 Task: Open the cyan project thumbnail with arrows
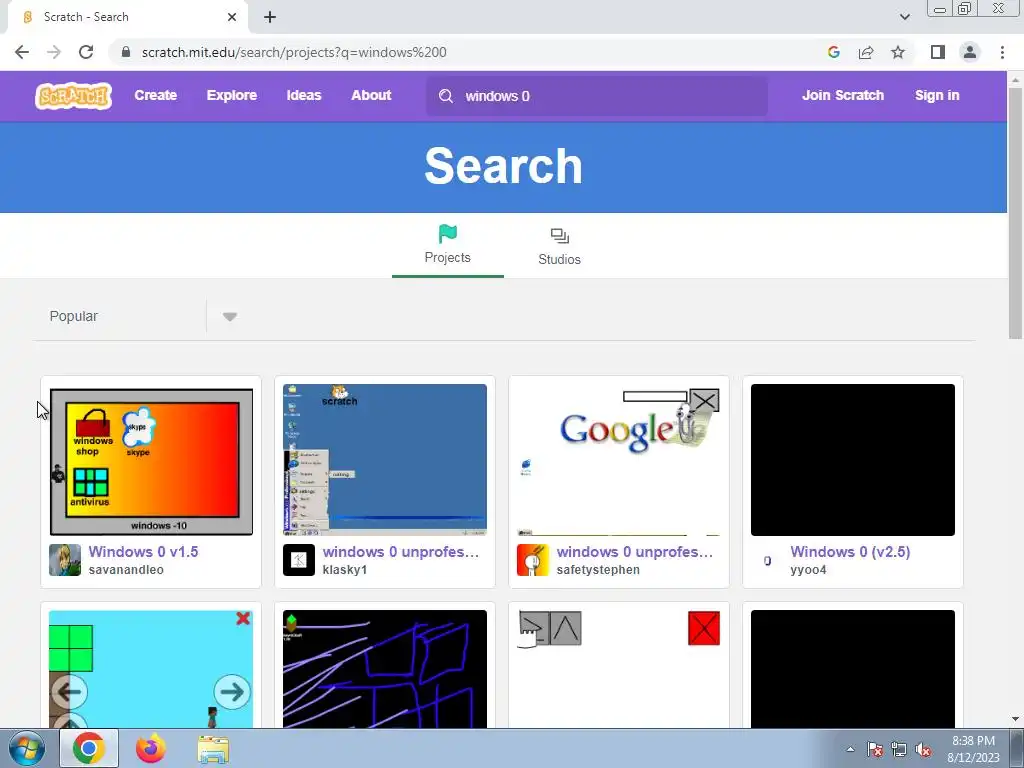[x=151, y=669]
